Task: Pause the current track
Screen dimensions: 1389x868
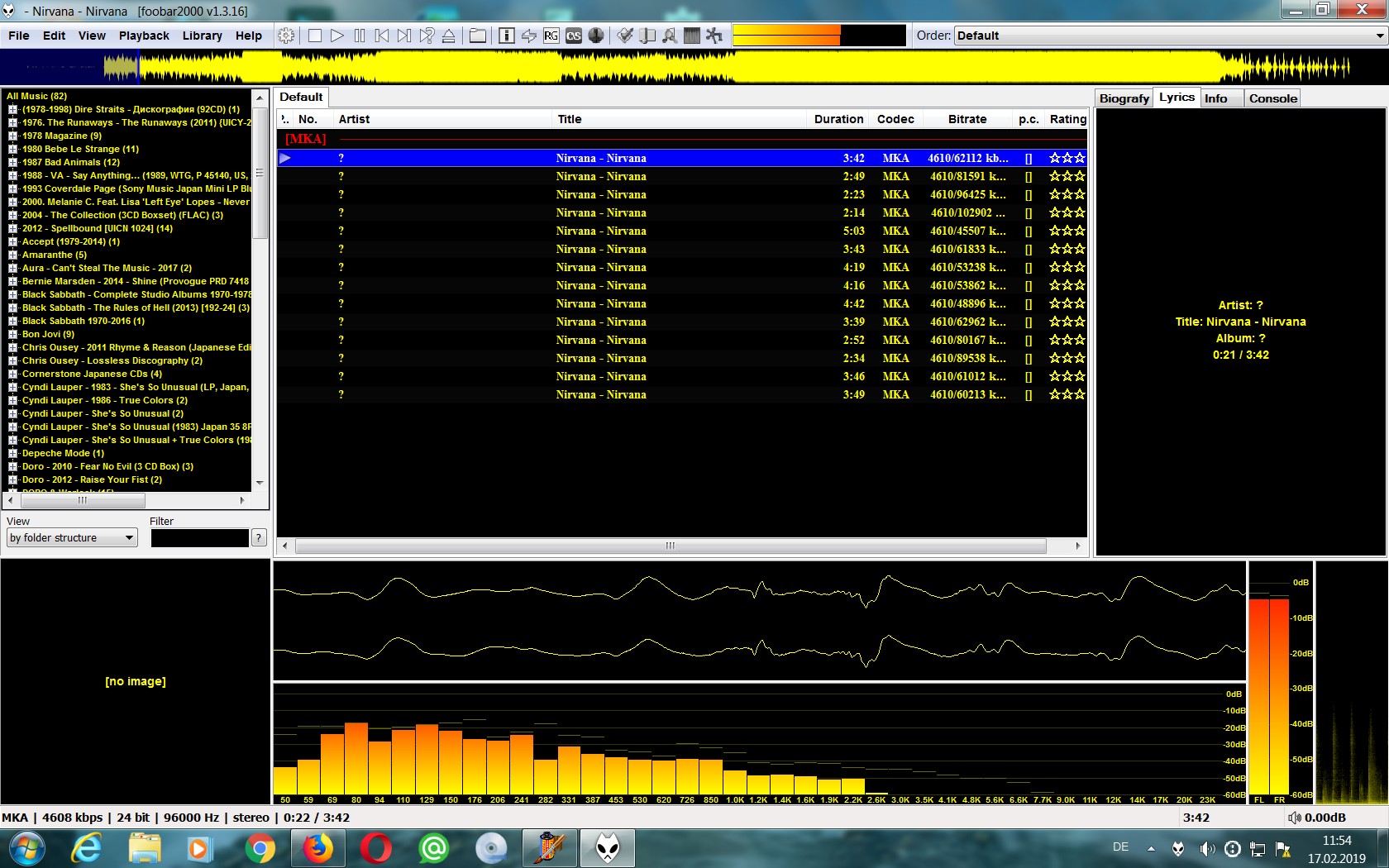Action: [x=360, y=36]
